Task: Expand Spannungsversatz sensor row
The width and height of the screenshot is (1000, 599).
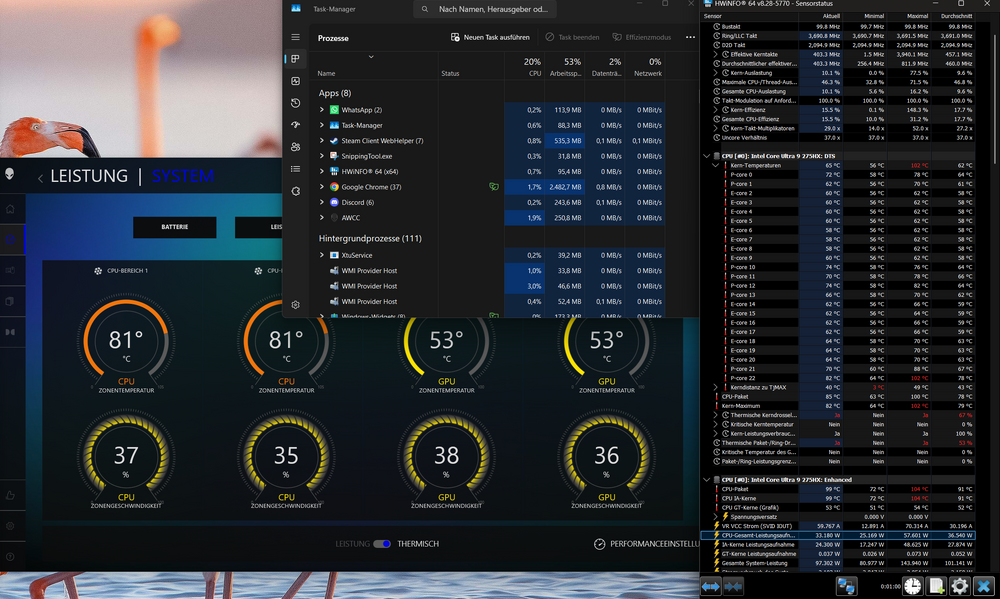Action: 715,516
